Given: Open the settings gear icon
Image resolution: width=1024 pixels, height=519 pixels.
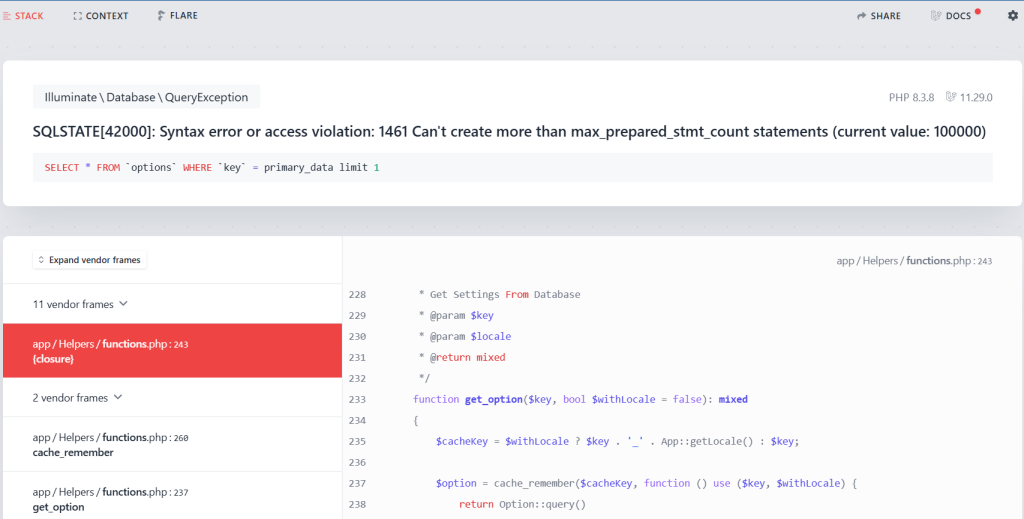Looking at the screenshot, I should [1012, 15].
